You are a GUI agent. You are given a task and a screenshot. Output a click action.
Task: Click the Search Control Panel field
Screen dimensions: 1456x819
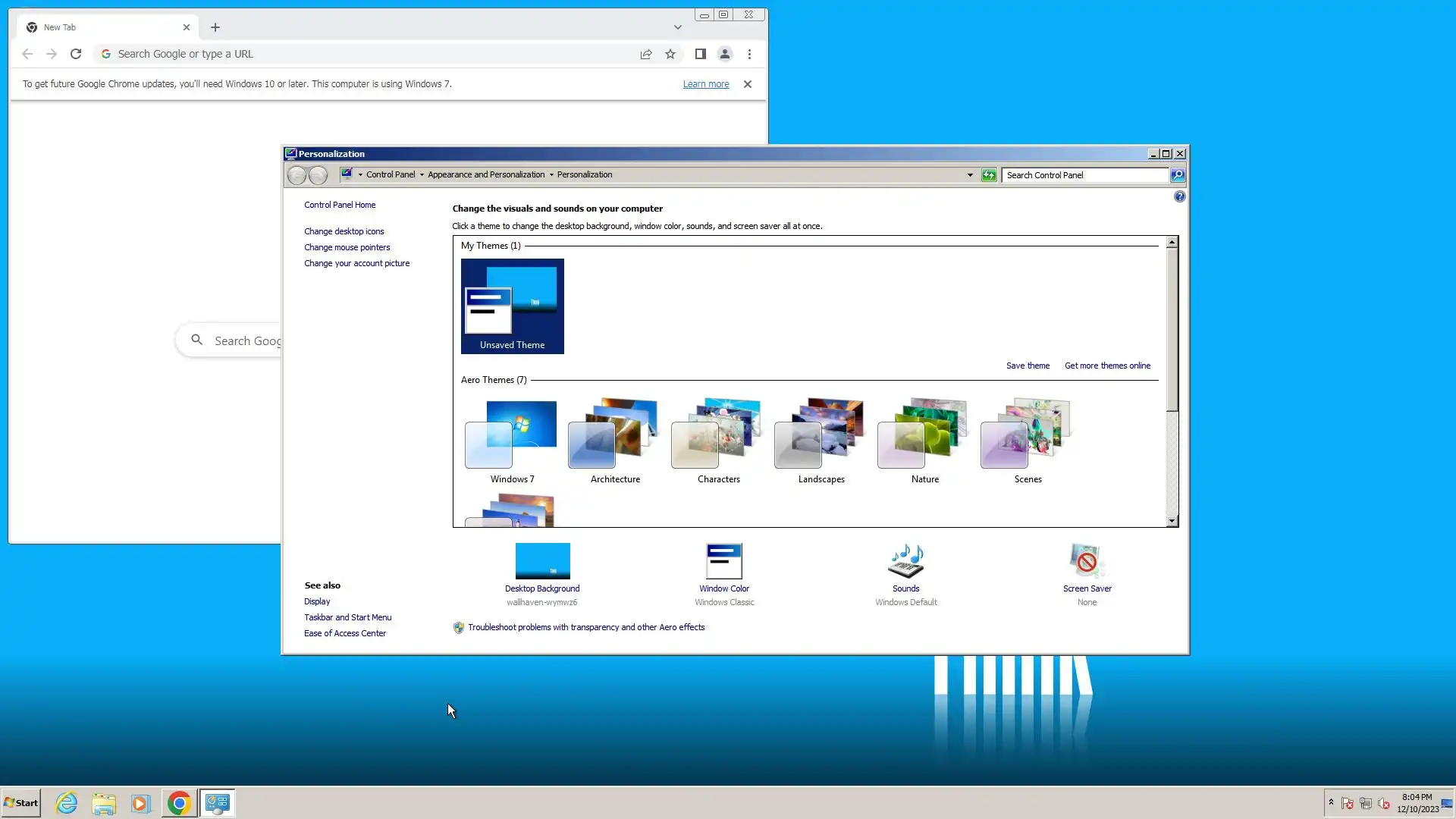click(1084, 175)
